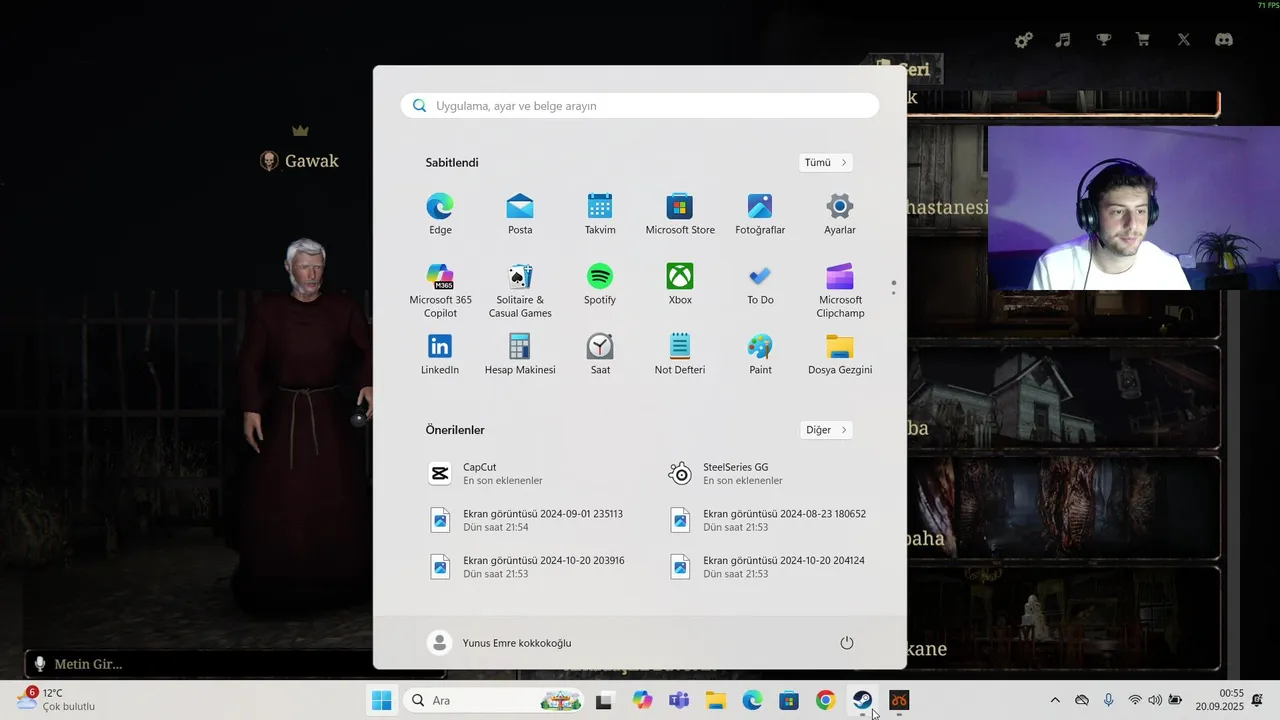The width and height of the screenshot is (1280, 720).
Task: Click the Start menu search field
Action: tap(640, 105)
